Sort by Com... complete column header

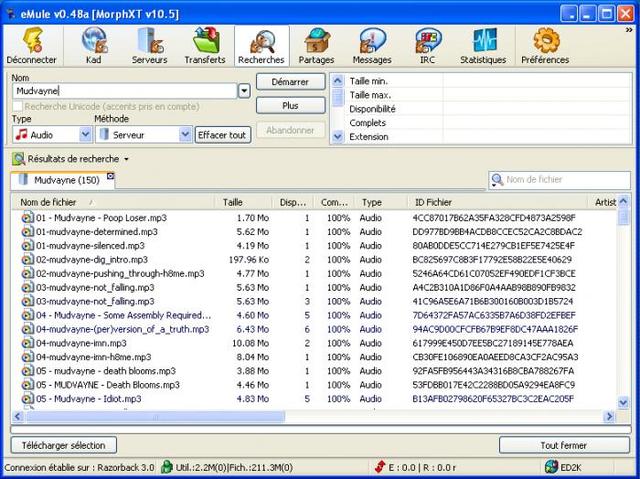click(334, 202)
